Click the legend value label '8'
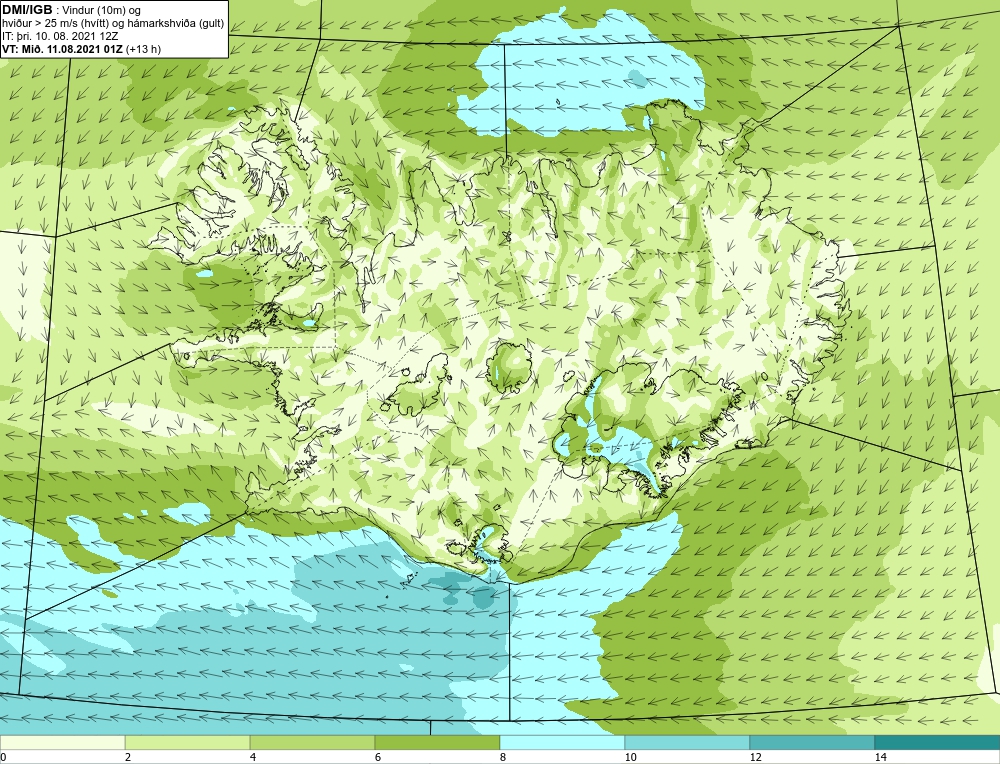The image size is (1000, 764). (503, 757)
